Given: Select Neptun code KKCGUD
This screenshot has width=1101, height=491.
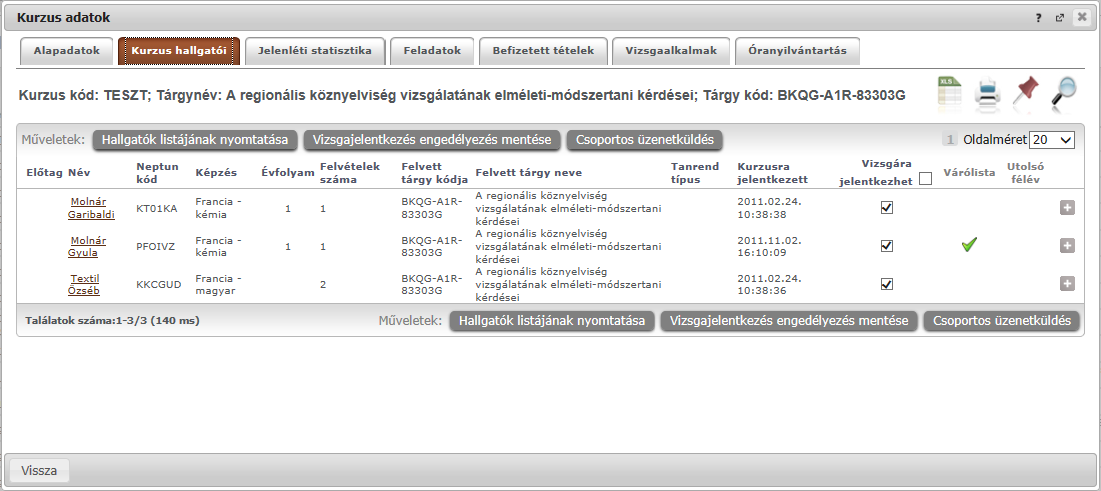Looking at the screenshot, I should coord(159,284).
